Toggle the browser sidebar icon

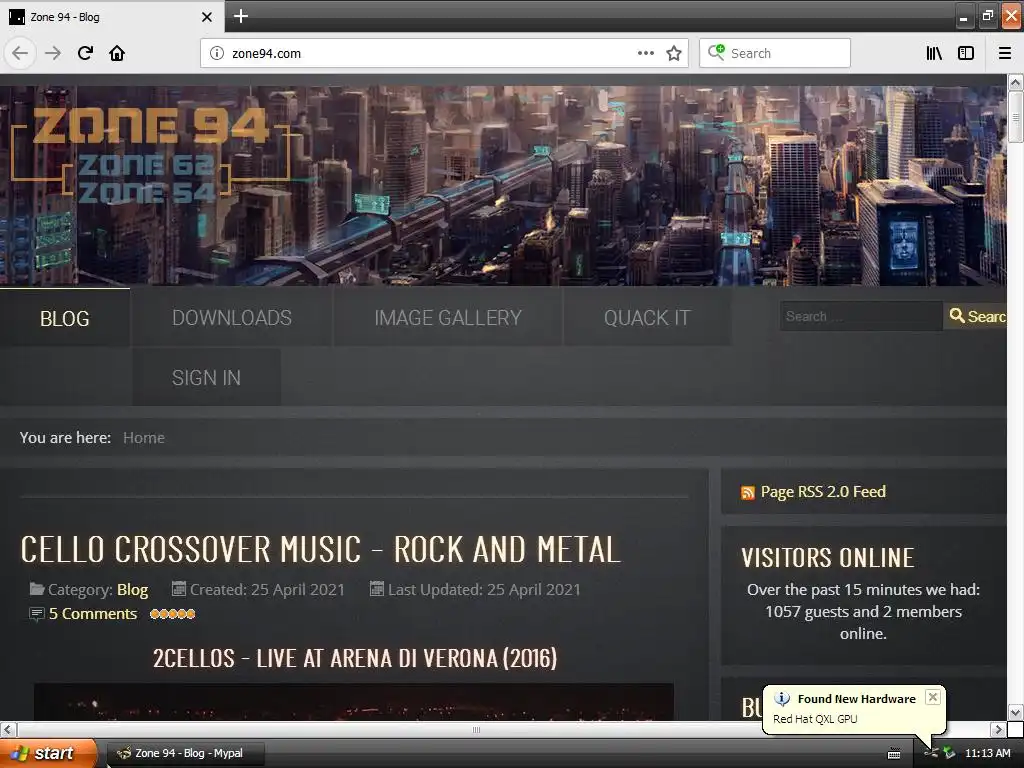(x=966, y=53)
